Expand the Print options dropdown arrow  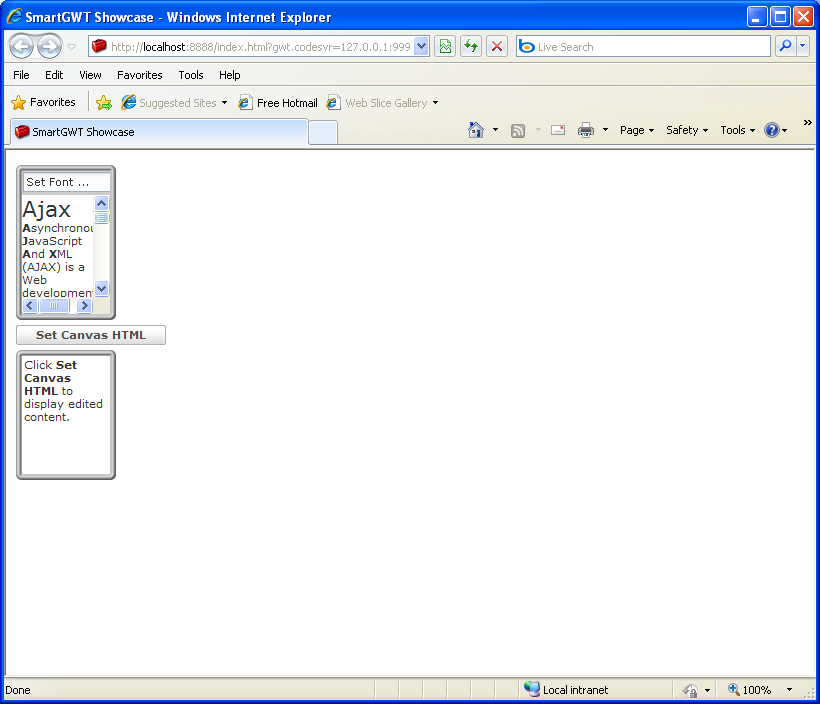coord(605,130)
